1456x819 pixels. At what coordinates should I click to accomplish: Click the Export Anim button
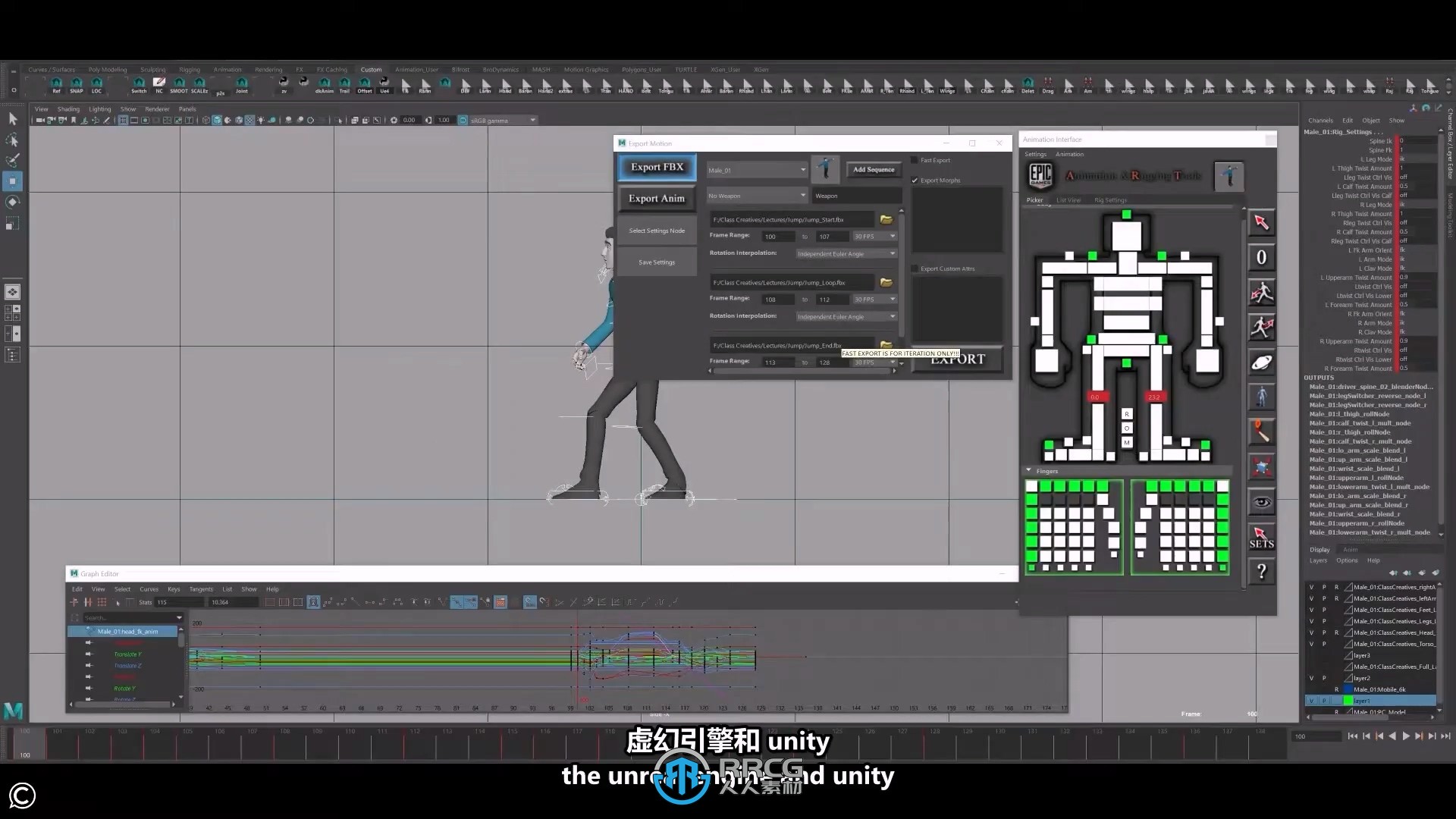(657, 199)
